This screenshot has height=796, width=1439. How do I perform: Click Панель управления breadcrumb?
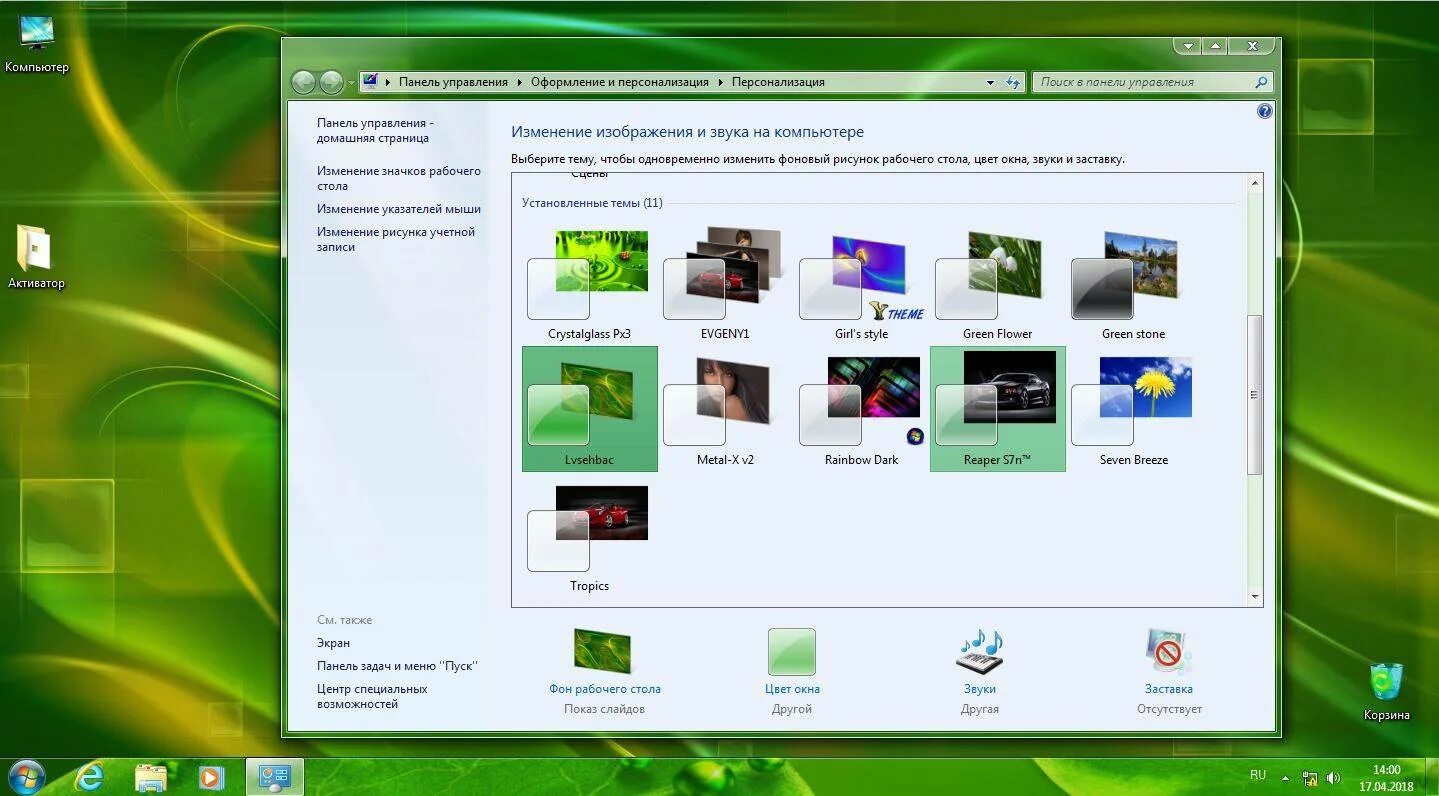point(453,82)
